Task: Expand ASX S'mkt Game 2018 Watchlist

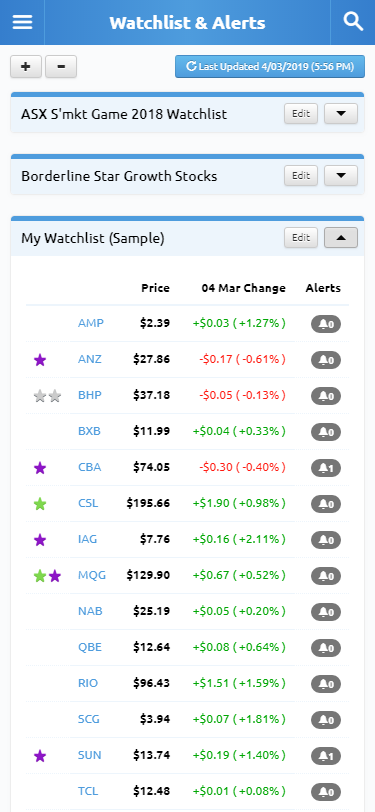Action: pos(341,113)
